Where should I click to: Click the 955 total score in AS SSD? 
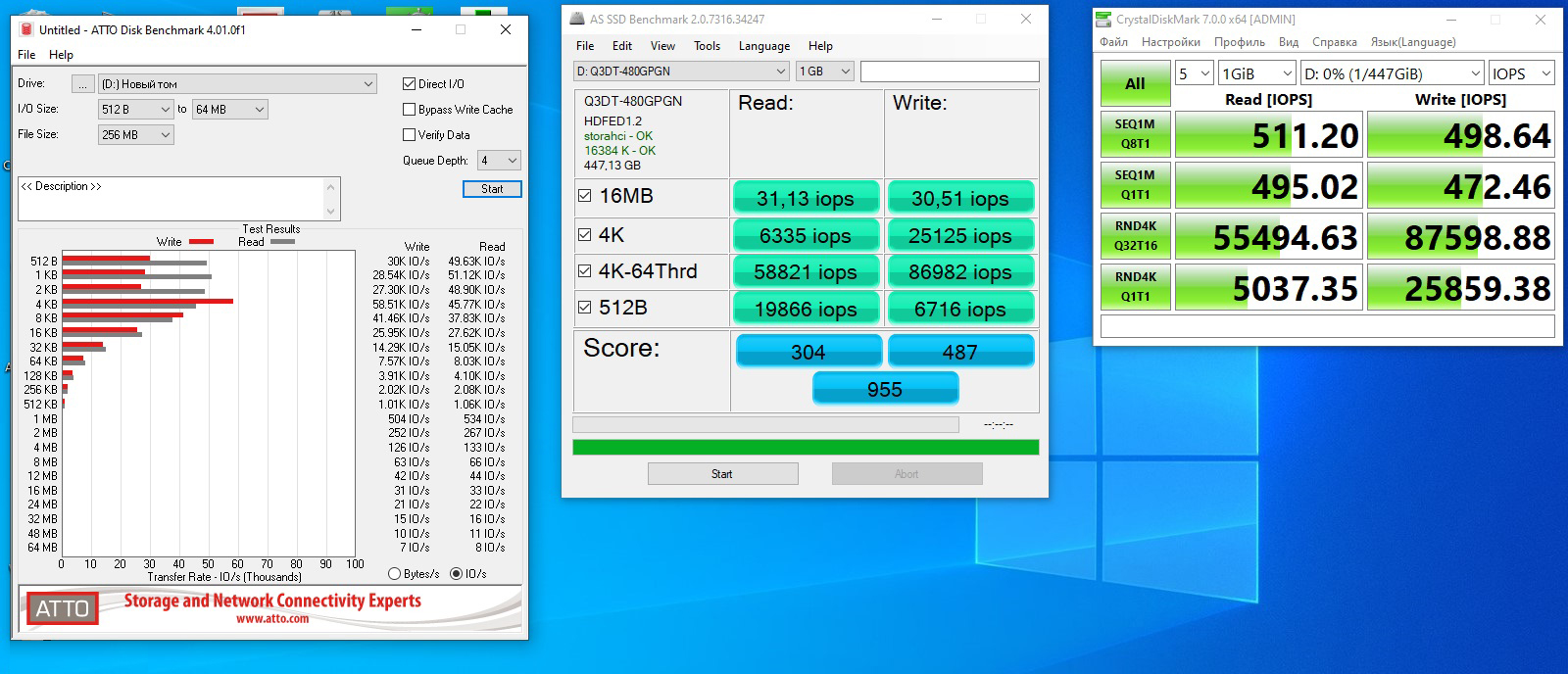885,389
